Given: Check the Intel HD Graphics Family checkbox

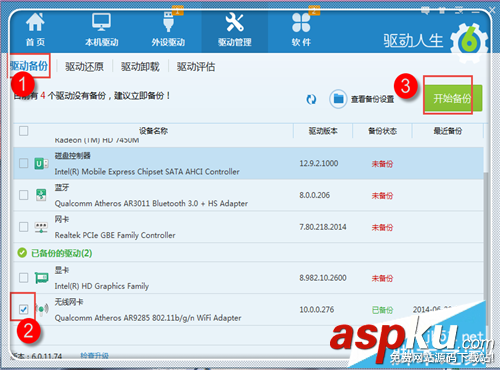Looking at the screenshot, I should tap(24, 277).
